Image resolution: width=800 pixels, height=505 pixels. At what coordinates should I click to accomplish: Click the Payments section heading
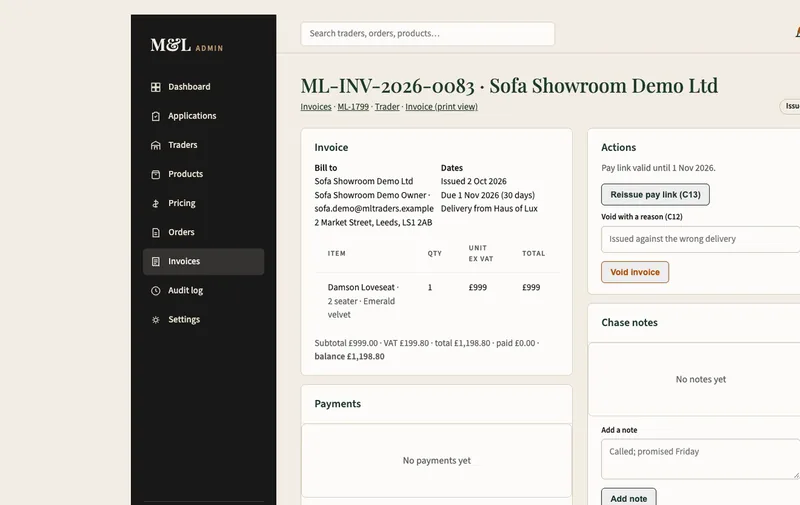pos(337,404)
